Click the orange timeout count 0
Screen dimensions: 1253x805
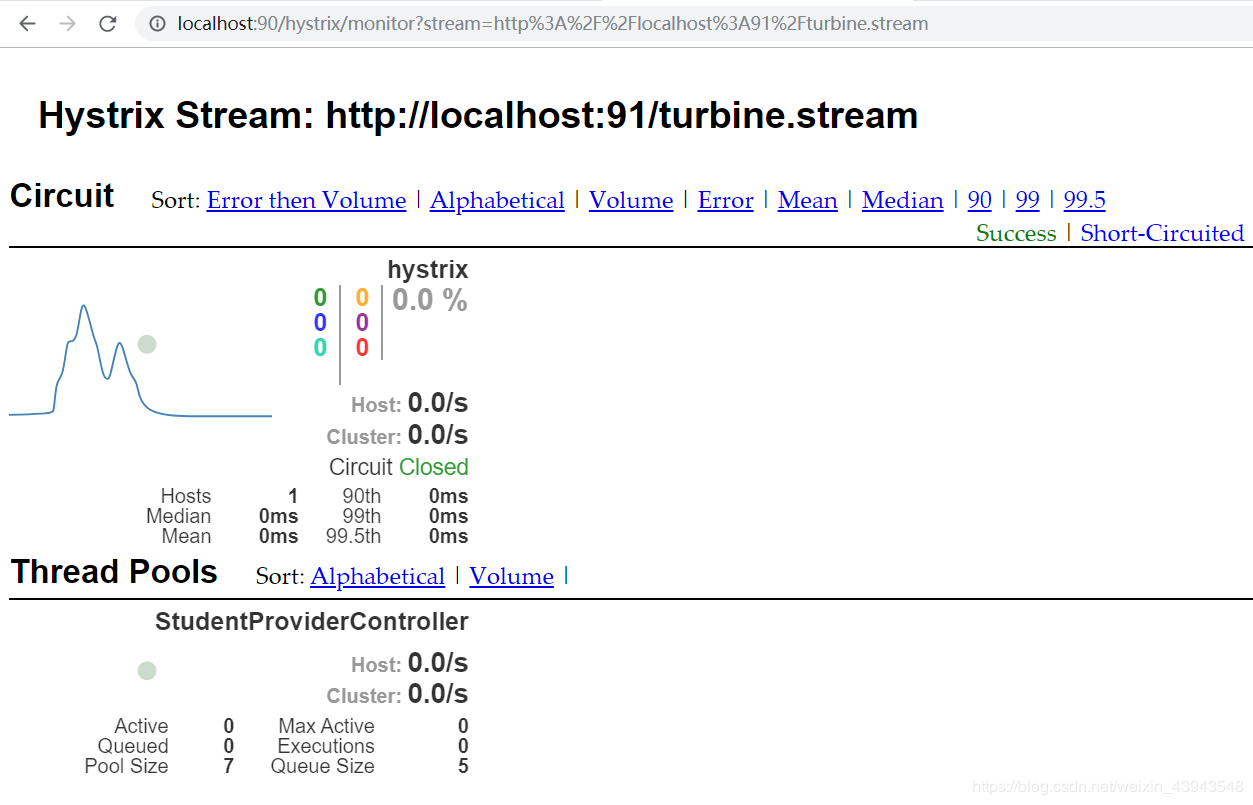coord(362,297)
